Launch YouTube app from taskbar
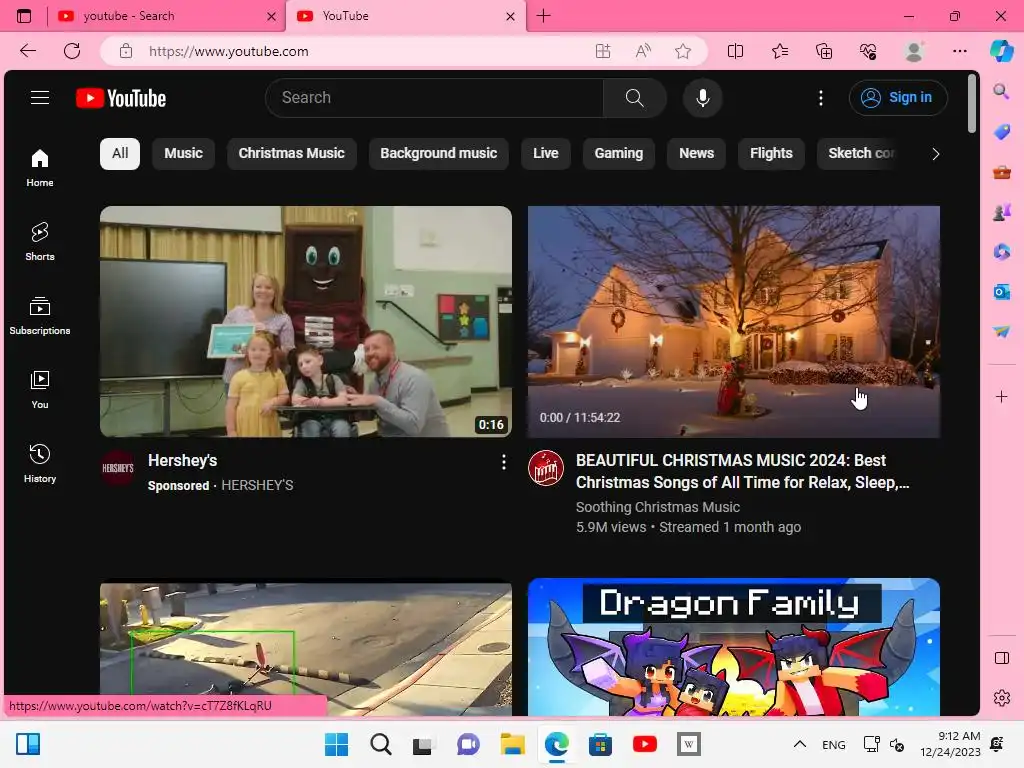 point(645,744)
